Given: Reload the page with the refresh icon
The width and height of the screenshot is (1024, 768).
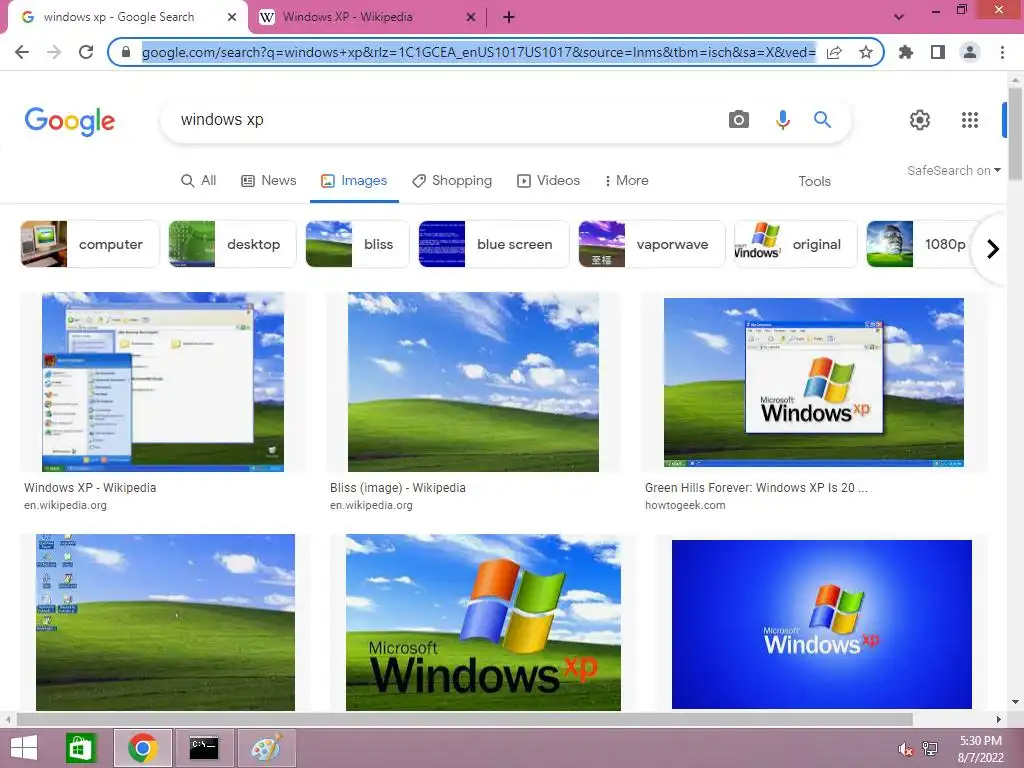Looking at the screenshot, I should tap(86, 52).
